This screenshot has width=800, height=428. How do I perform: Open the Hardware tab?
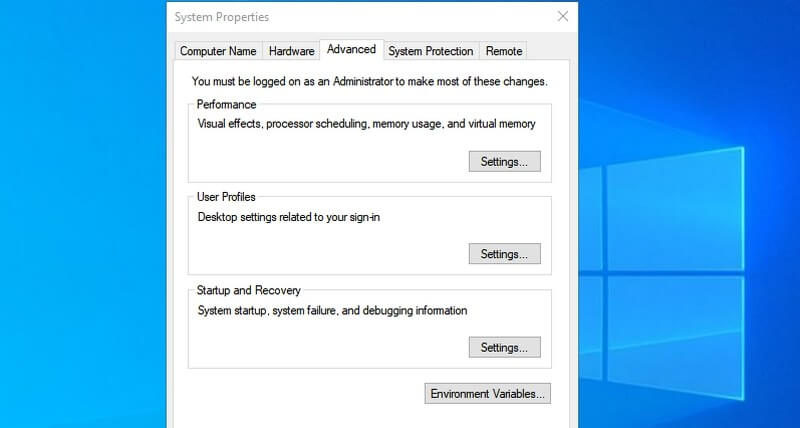click(291, 51)
